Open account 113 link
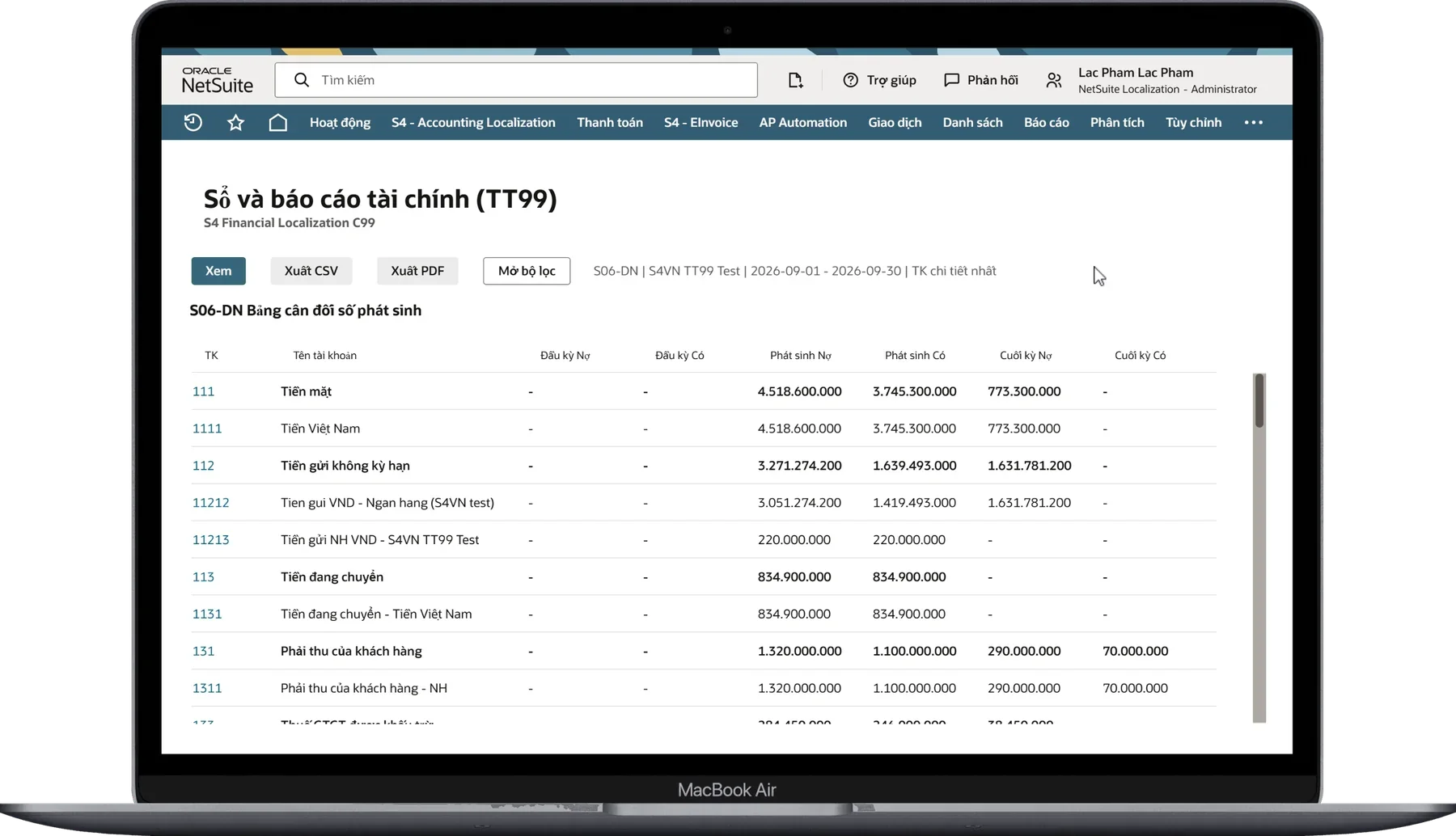Screen dimensions: 1456x836 coord(203,577)
